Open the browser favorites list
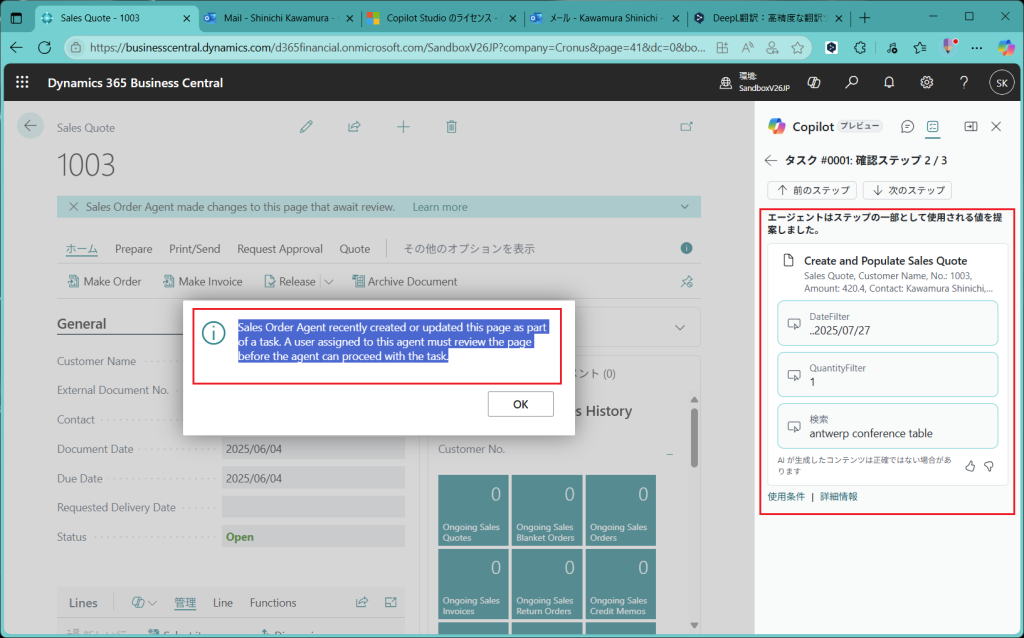 [920, 47]
